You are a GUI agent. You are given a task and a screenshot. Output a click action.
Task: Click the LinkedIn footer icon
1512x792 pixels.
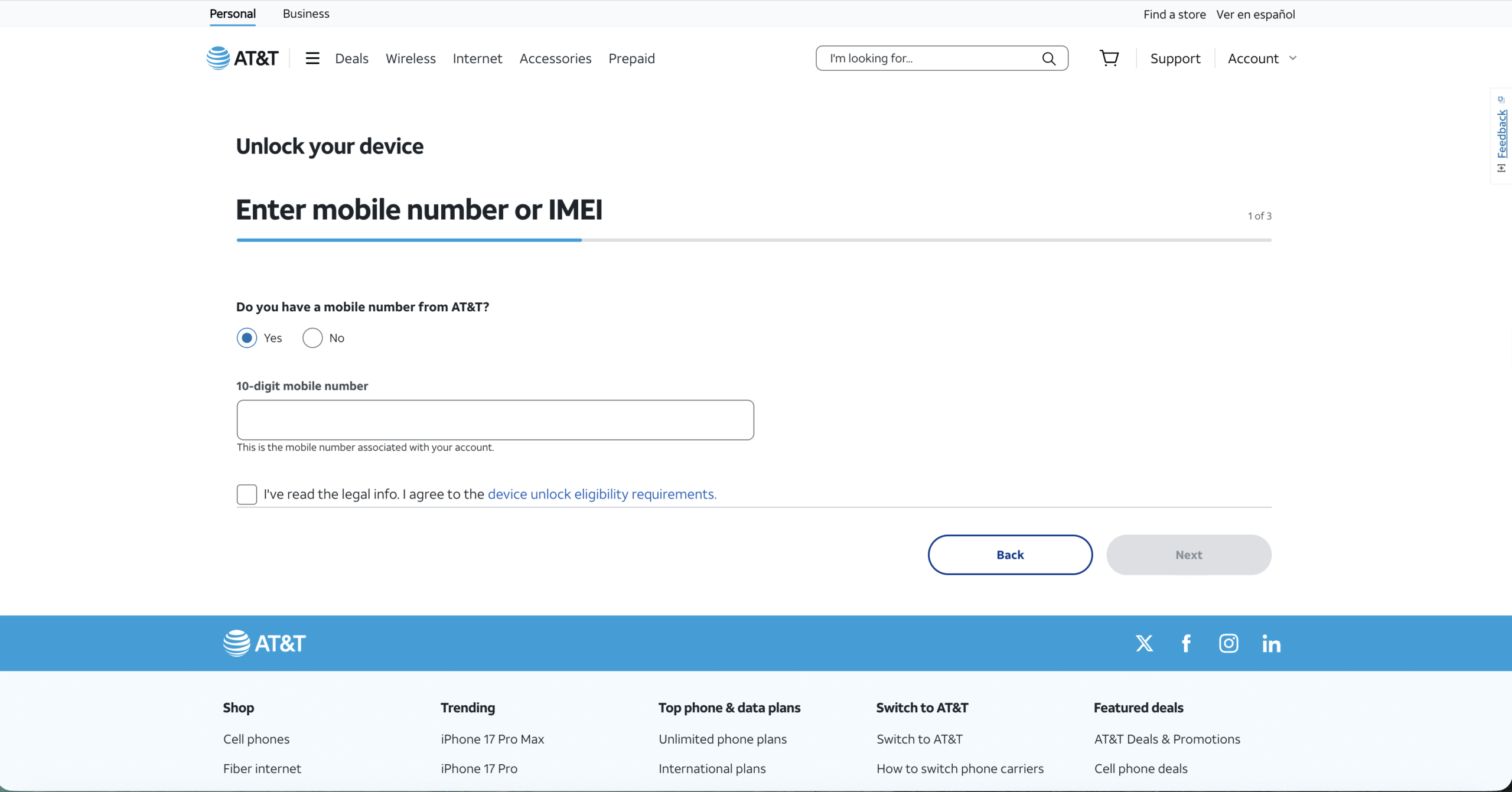click(x=1271, y=643)
